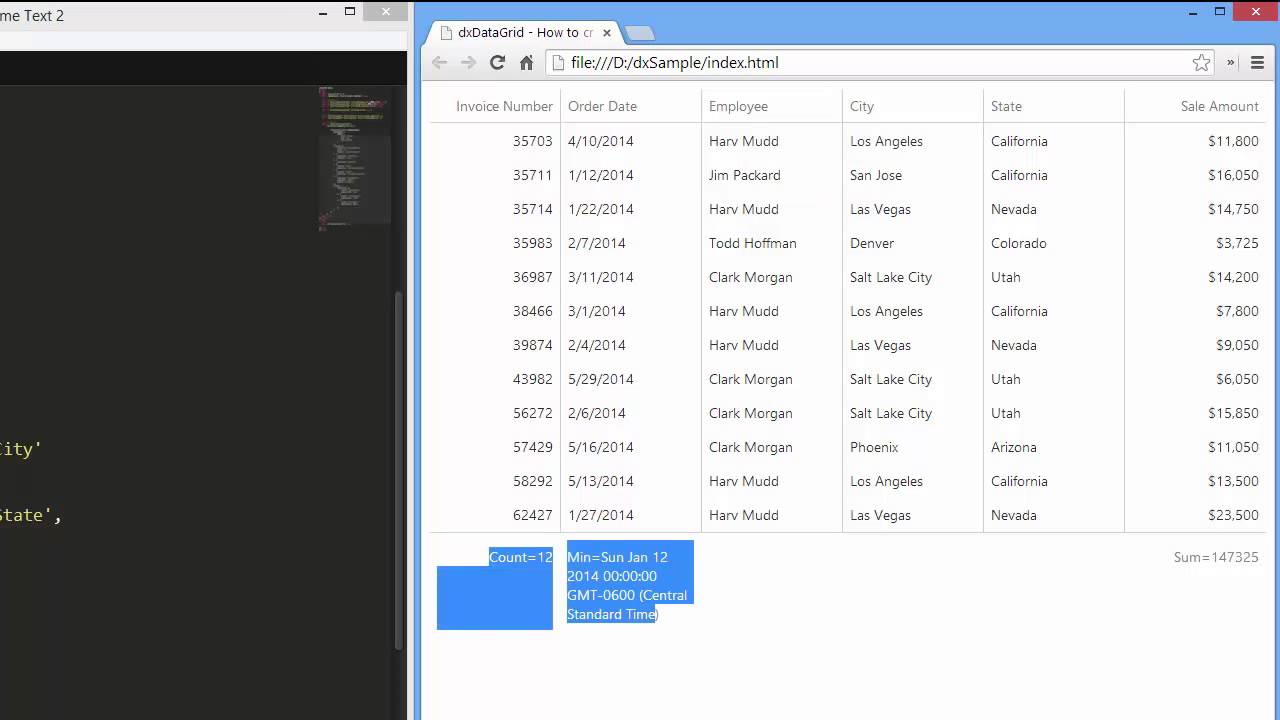Sort by the Sale Amount column header
The height and width of the screenshot is (720, 1280).
1219,106
